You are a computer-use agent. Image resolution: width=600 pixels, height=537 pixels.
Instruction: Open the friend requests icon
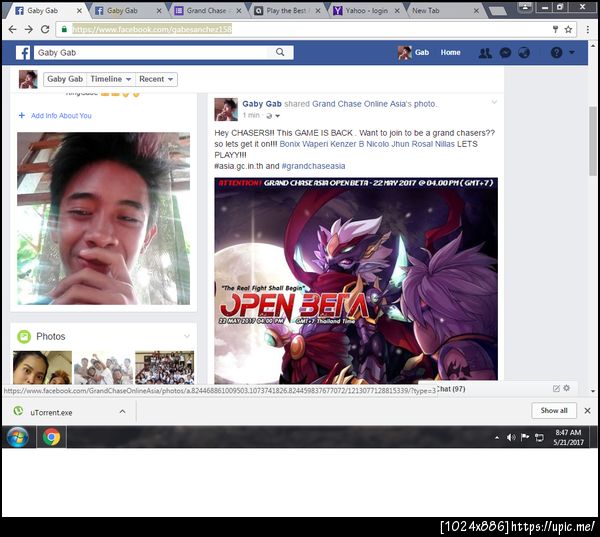pos(485,53)
